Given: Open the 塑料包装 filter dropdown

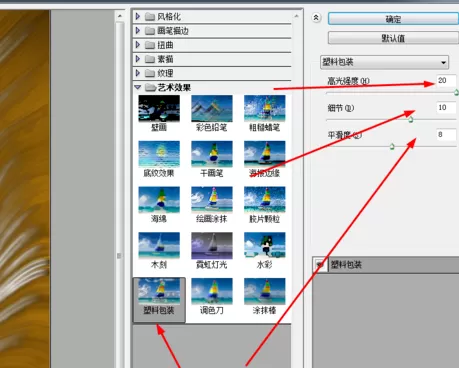Looking at the screenshot, I should (384, 62).
